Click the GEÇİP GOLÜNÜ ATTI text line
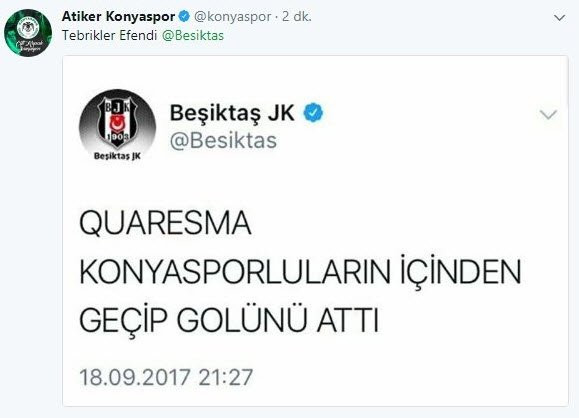 pos(229,320)
